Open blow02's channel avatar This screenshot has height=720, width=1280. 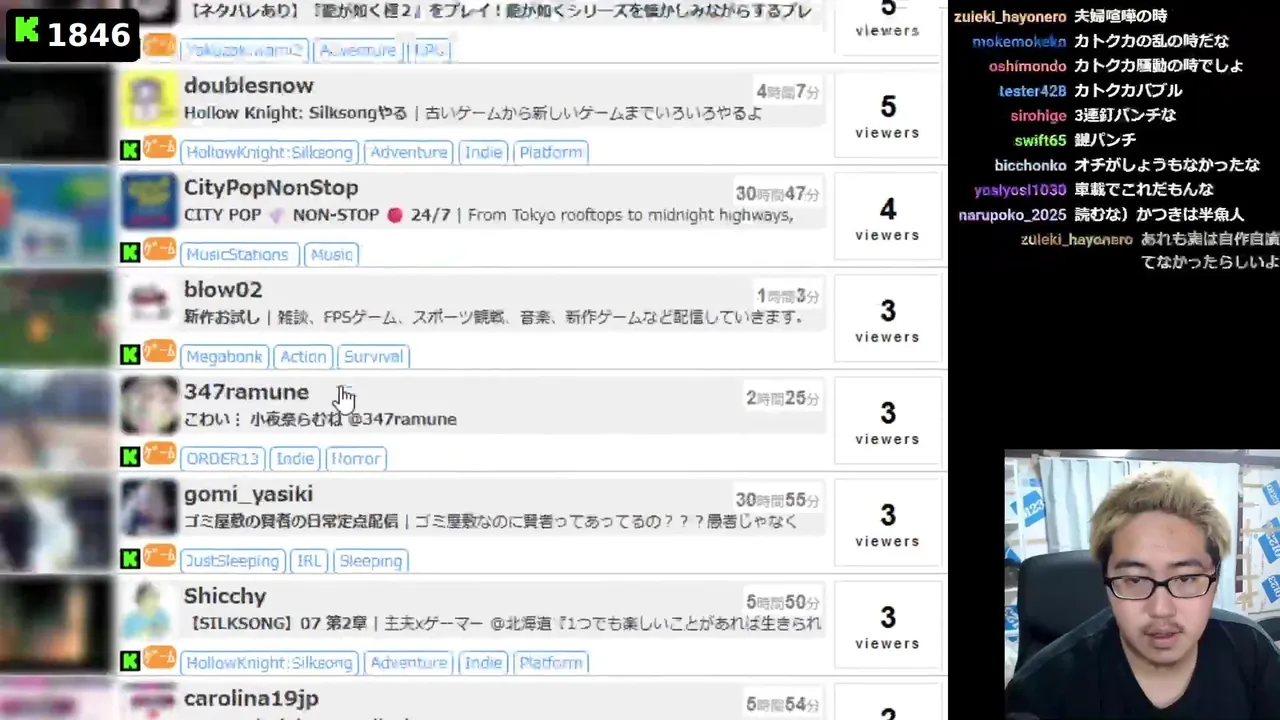(x=149, y=304)
